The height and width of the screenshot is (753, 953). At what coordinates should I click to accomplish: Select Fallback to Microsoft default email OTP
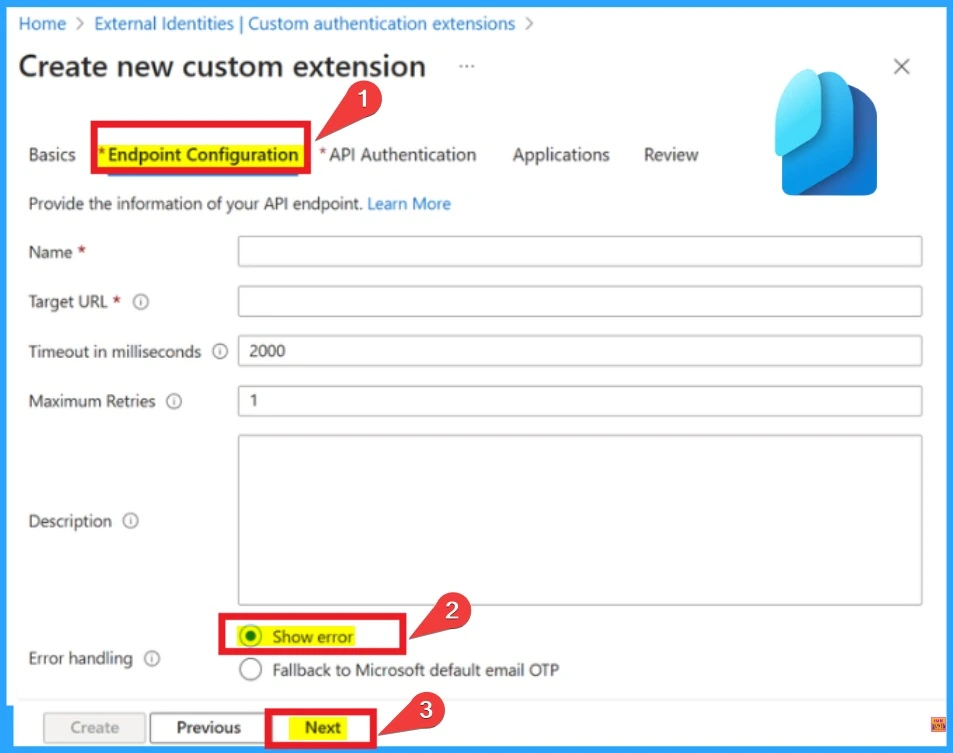tap(250, 670)
